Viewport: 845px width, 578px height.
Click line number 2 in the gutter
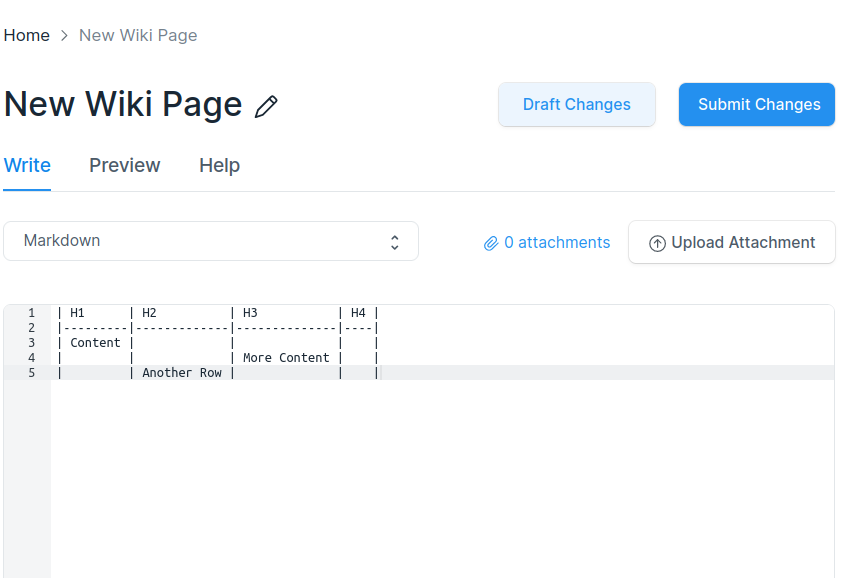(32, 328)
